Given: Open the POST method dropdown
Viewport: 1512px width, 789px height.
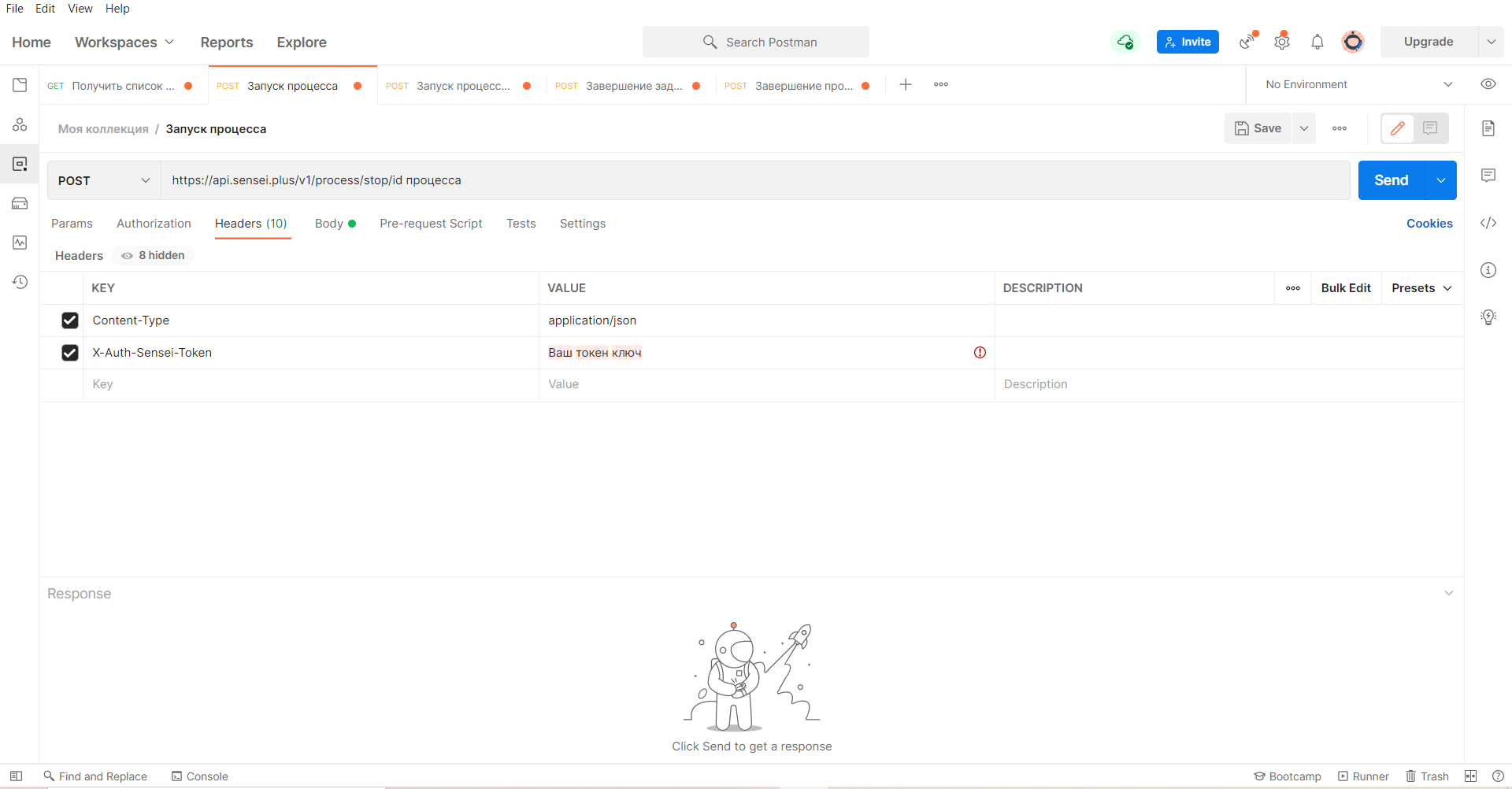Looking at the screenshot, I should coord(104,180).
